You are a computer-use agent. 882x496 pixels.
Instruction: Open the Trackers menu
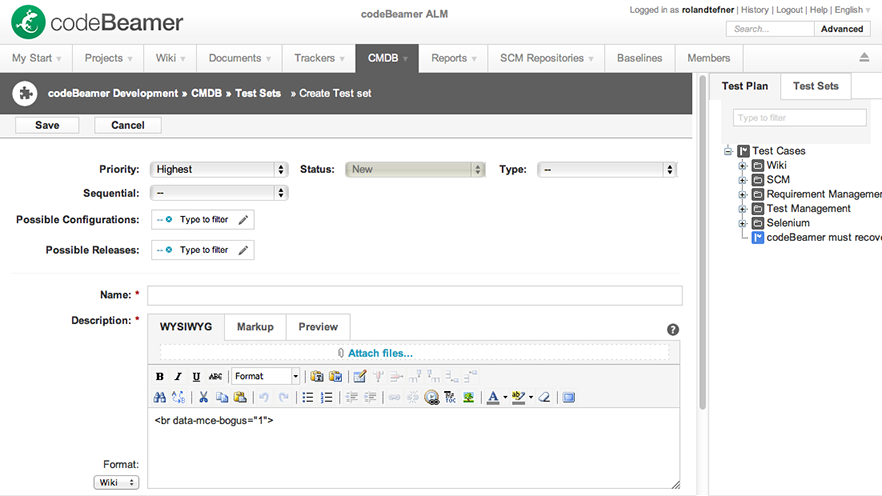[x=319, y=58]
